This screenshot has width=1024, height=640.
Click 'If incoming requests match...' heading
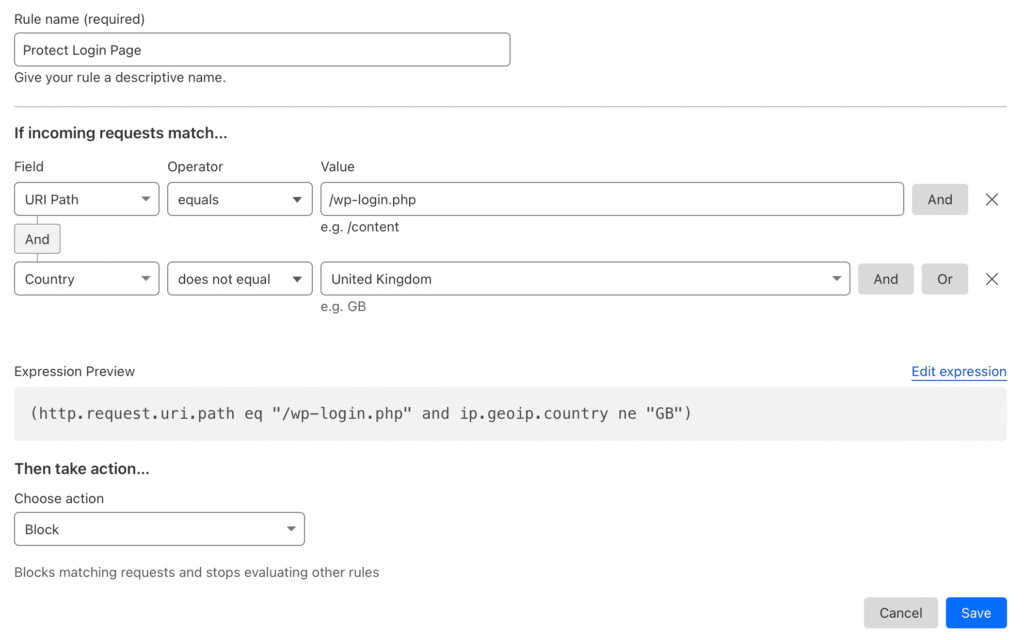(121, 133)
